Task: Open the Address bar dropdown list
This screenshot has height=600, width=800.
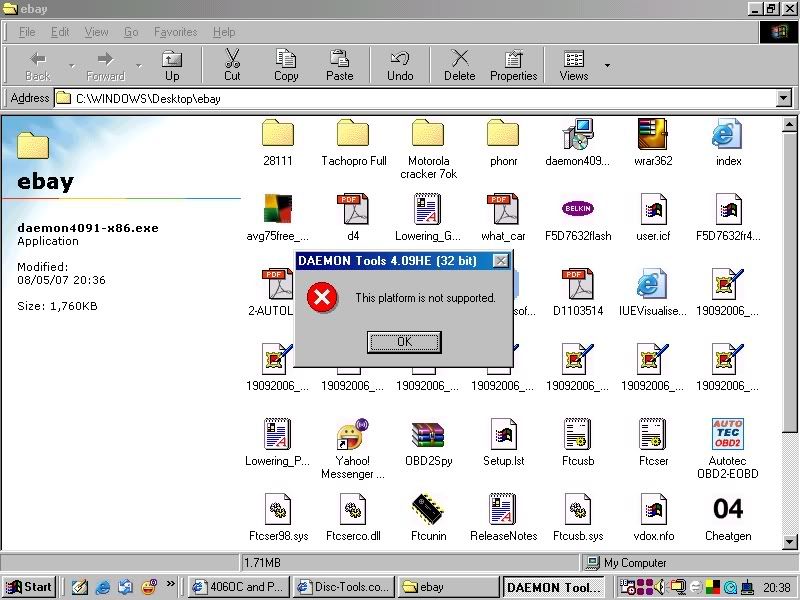Action: tap(784, 98)
